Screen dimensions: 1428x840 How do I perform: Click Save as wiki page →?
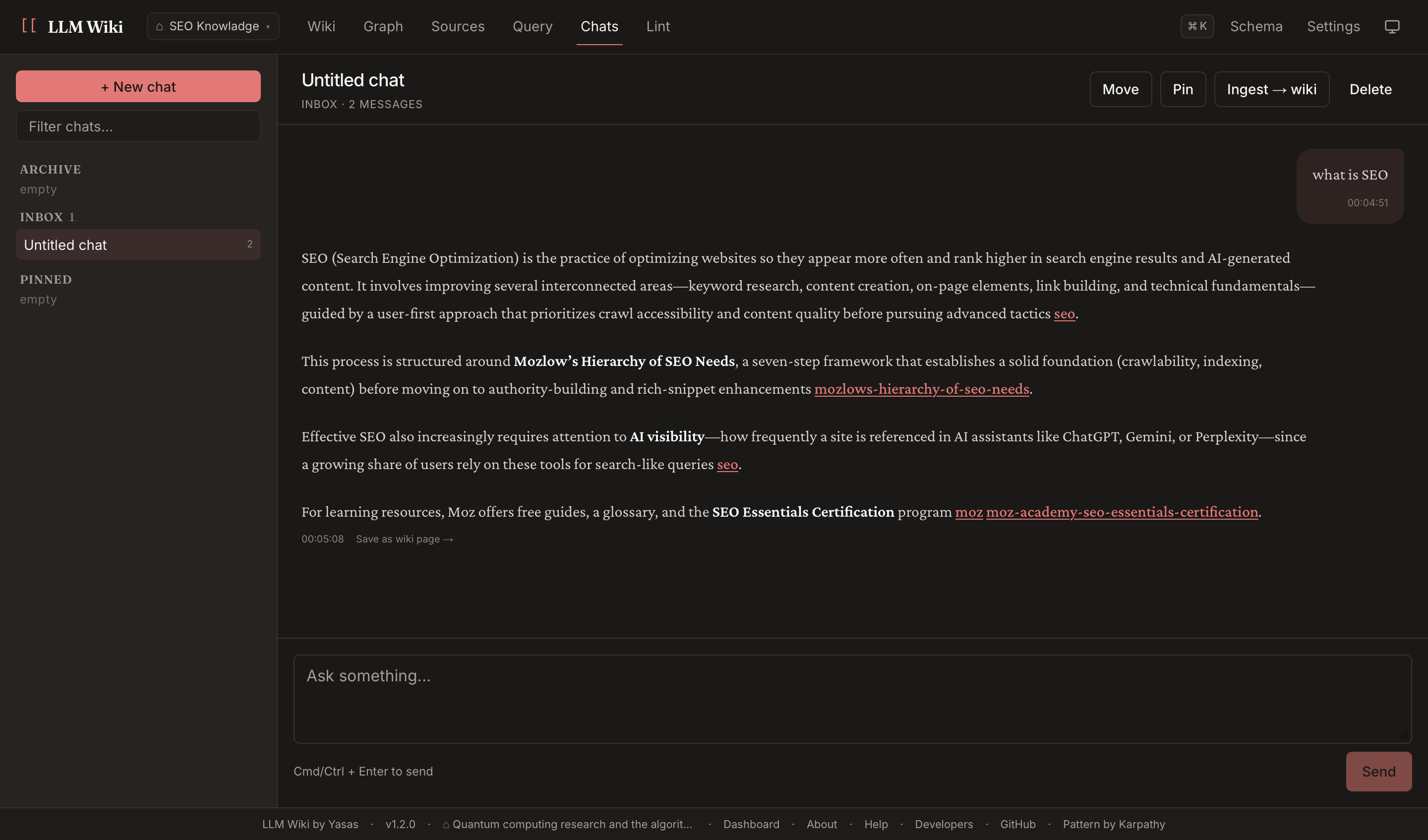(405, 539)
